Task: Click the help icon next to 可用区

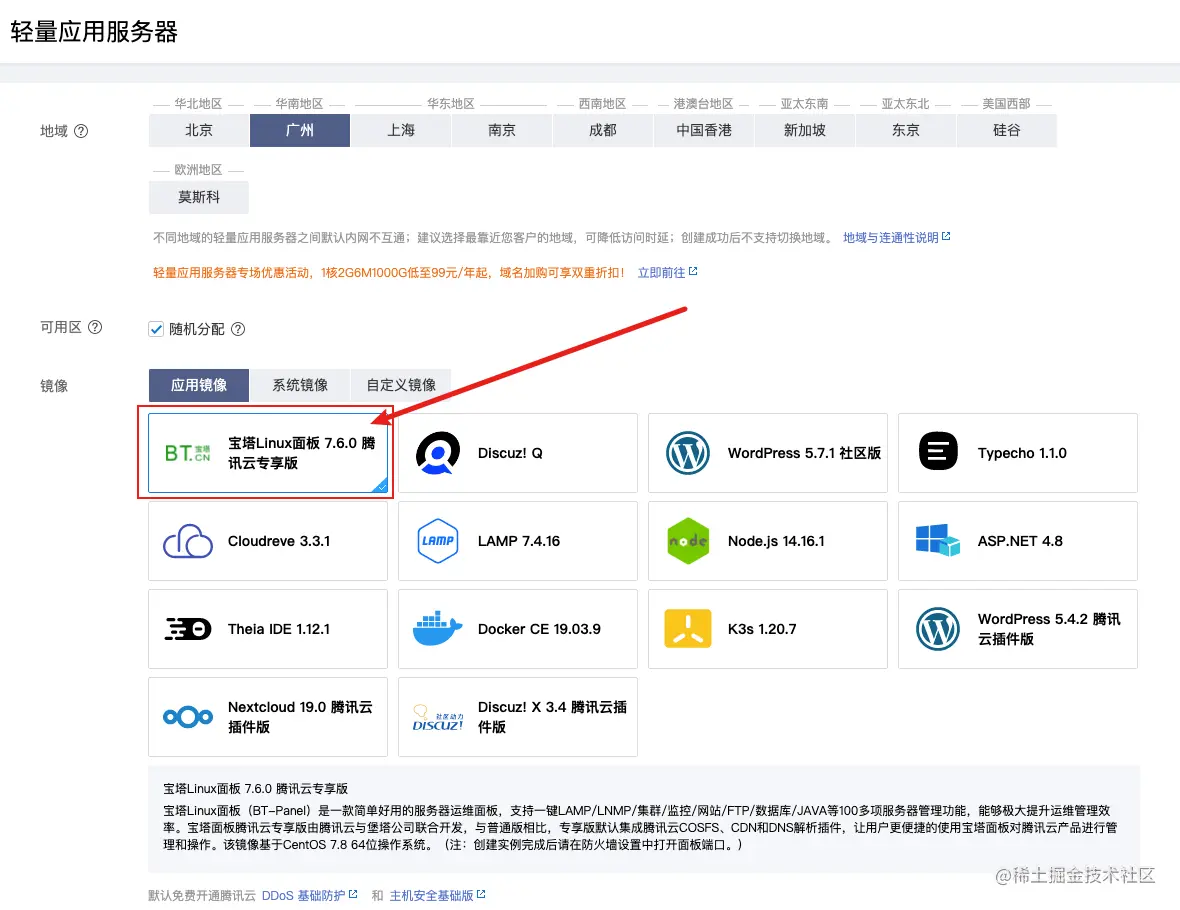Action: click(95, 327)
